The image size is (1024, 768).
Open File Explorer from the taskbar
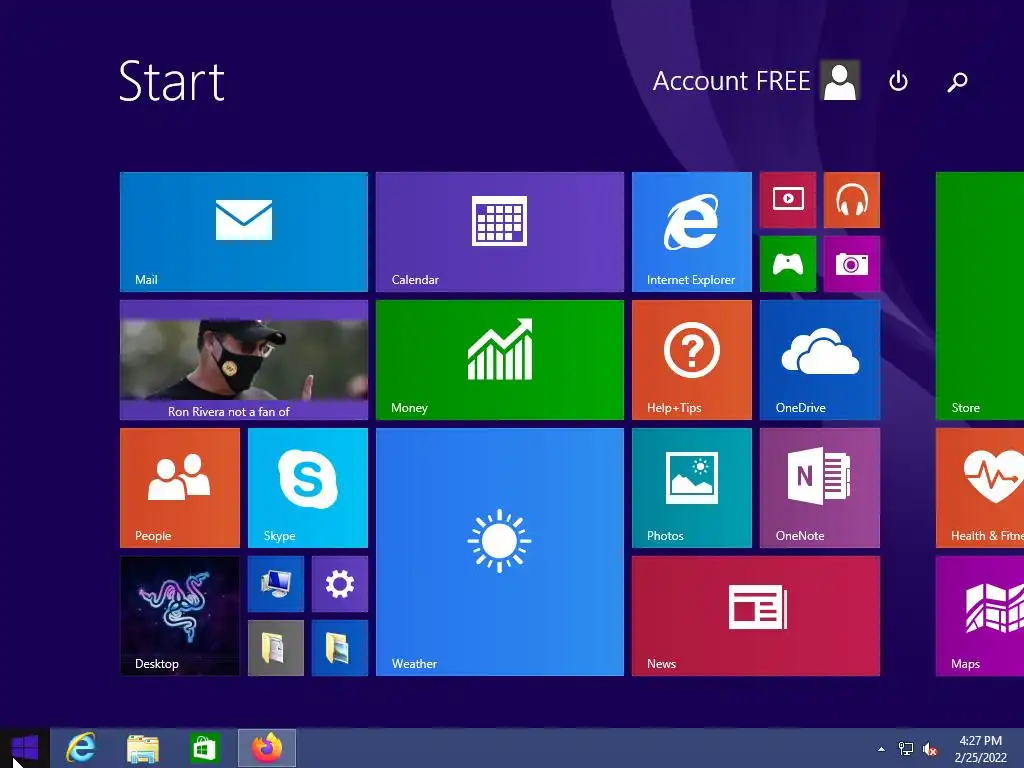coord(142,748)
